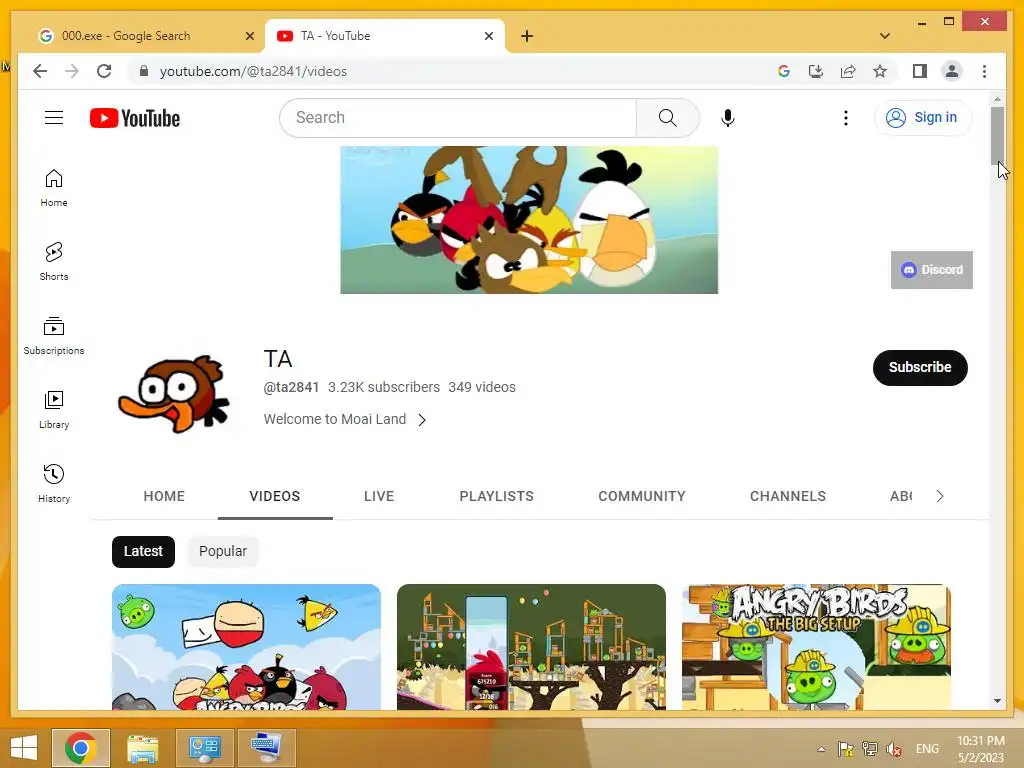
Task: Select the VIDEOS channel tab
Action: point(275,496)
